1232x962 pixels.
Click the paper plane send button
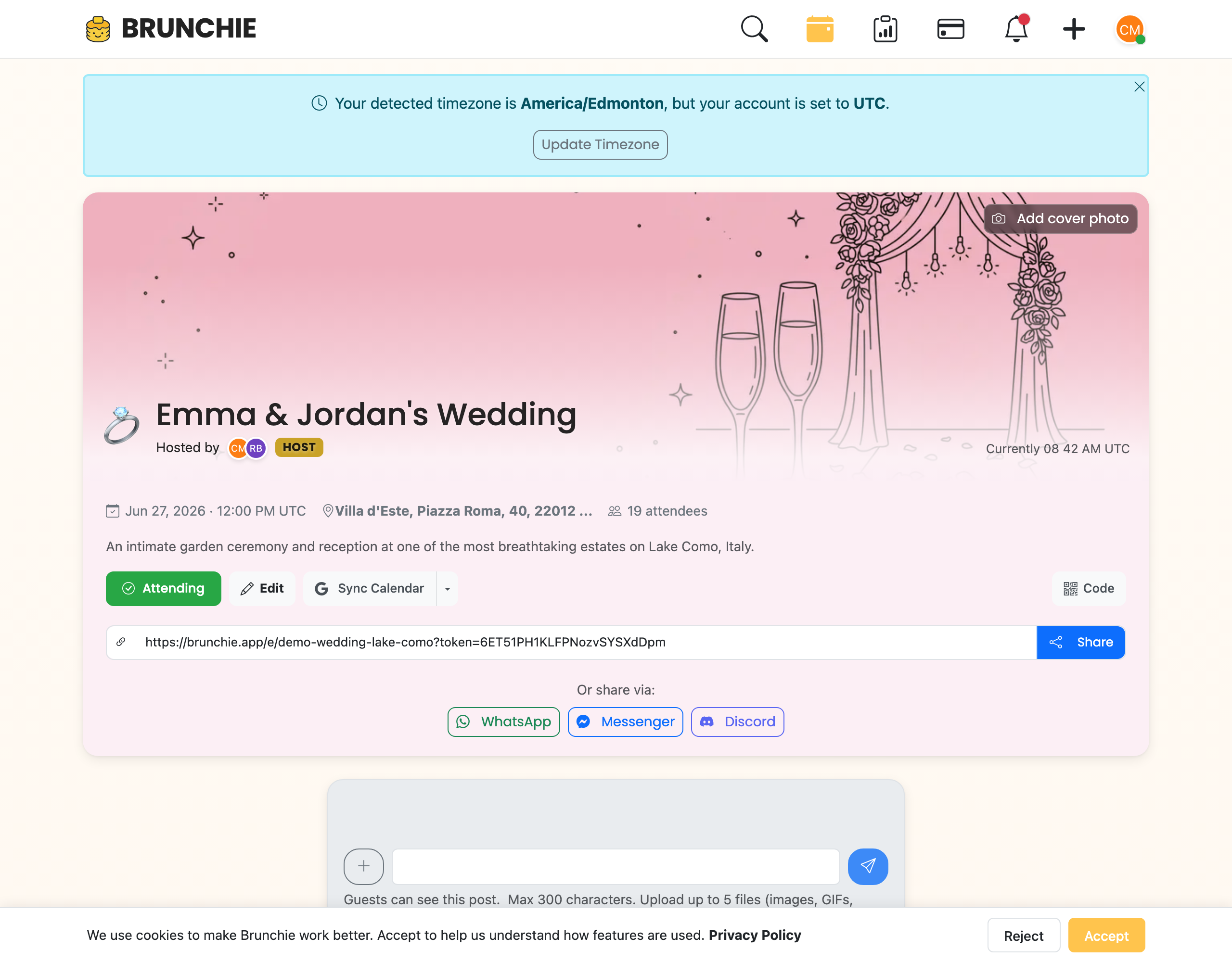pos(868,867)
